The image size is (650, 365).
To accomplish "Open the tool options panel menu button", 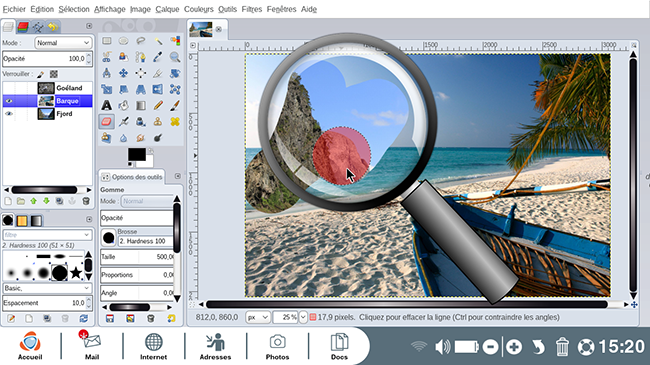I will click(x=177, y=176).
